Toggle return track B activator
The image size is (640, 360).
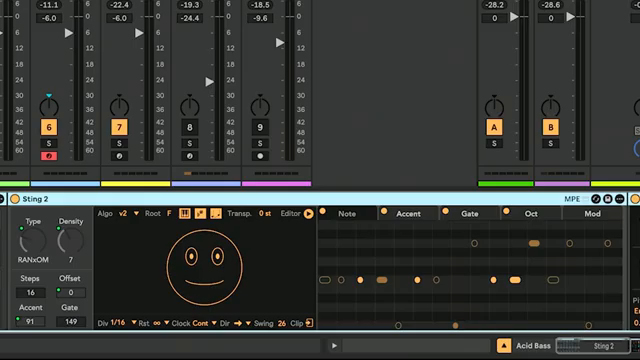click(x=551, y=127)
